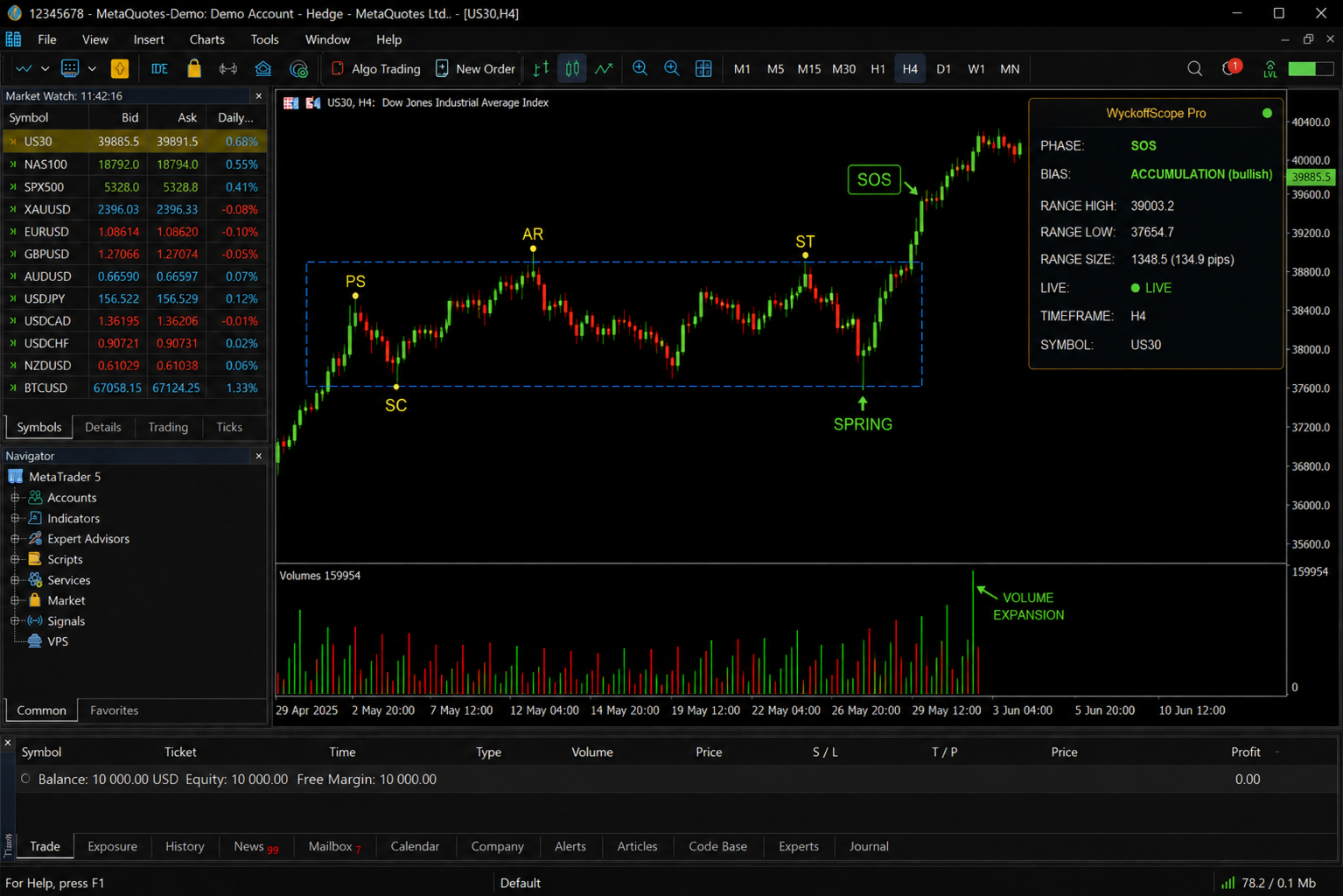Switch to Favorites tab in Navigator
Screen dimensions: 1343x896
115,710
